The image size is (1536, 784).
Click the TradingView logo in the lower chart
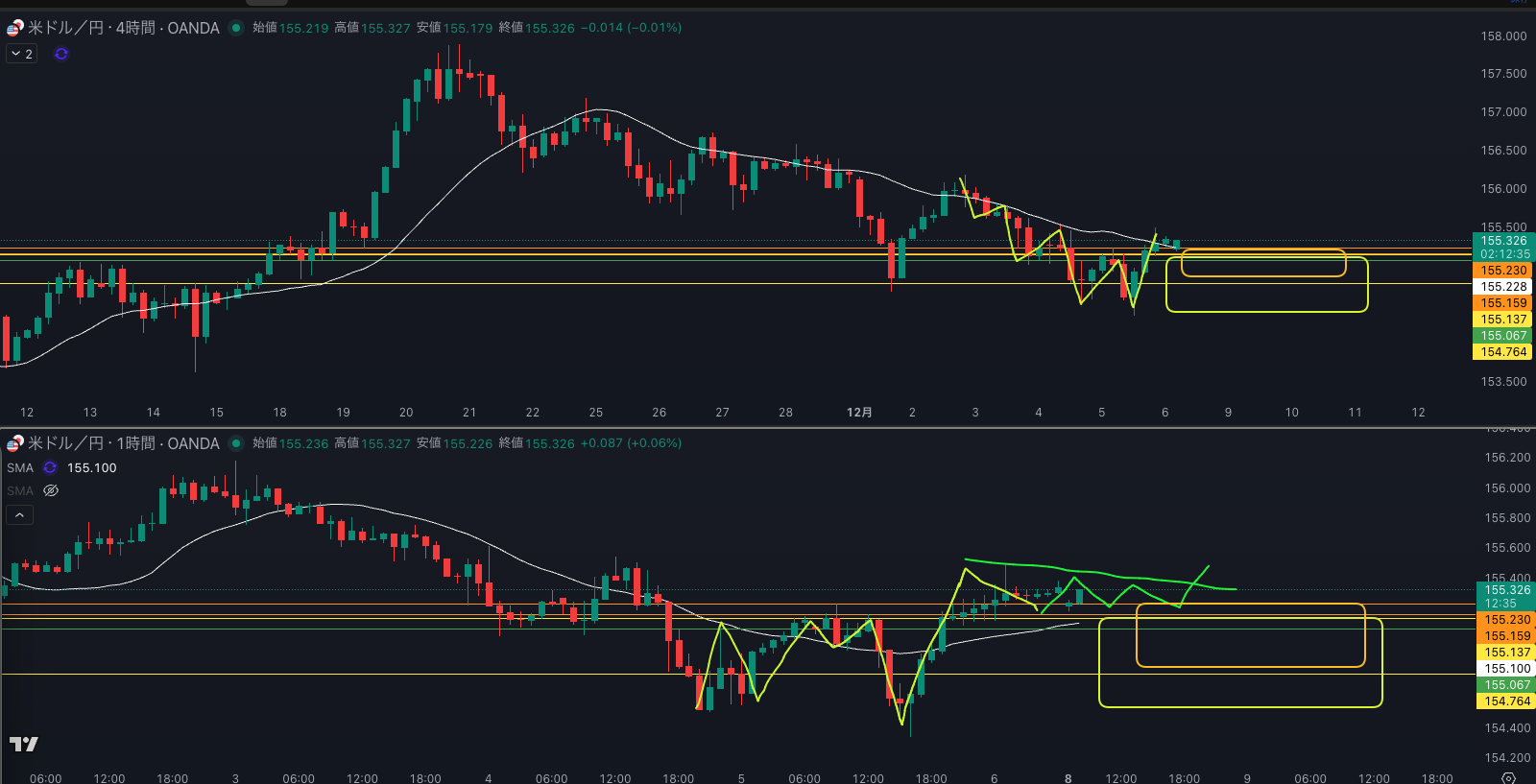point(24,744)
